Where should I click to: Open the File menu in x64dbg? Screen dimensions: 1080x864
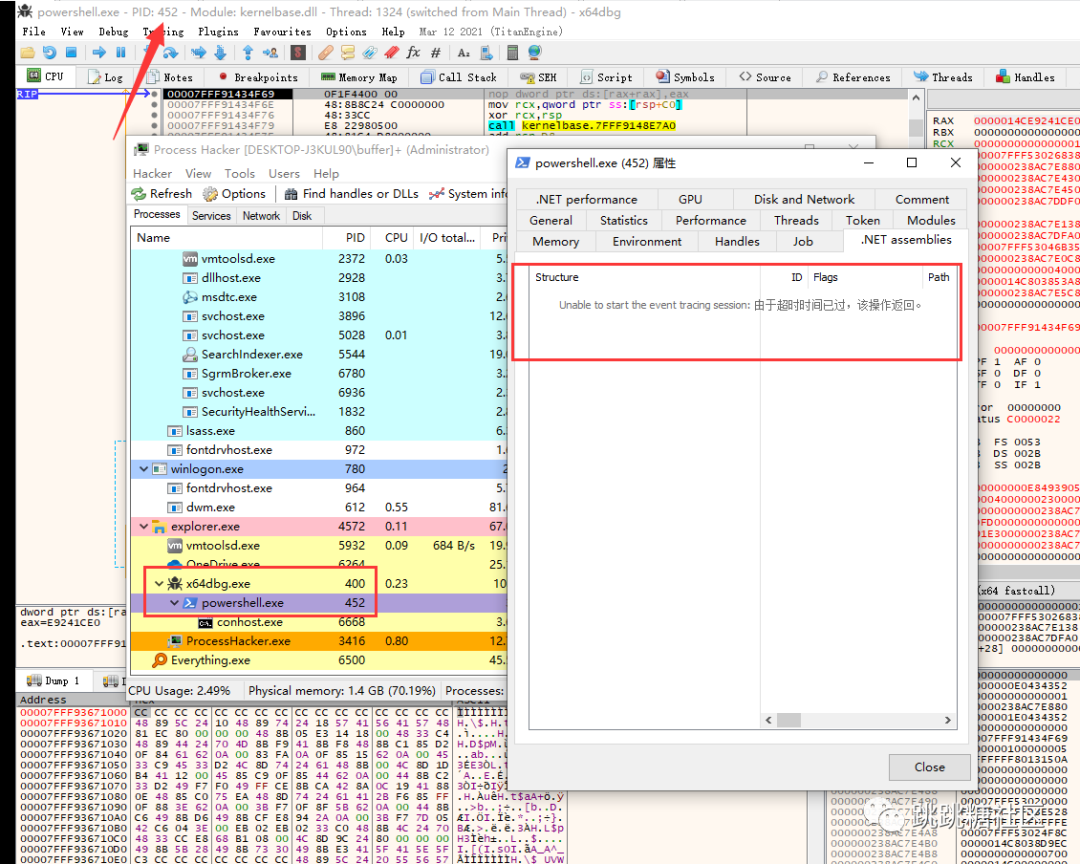[34, 32]
